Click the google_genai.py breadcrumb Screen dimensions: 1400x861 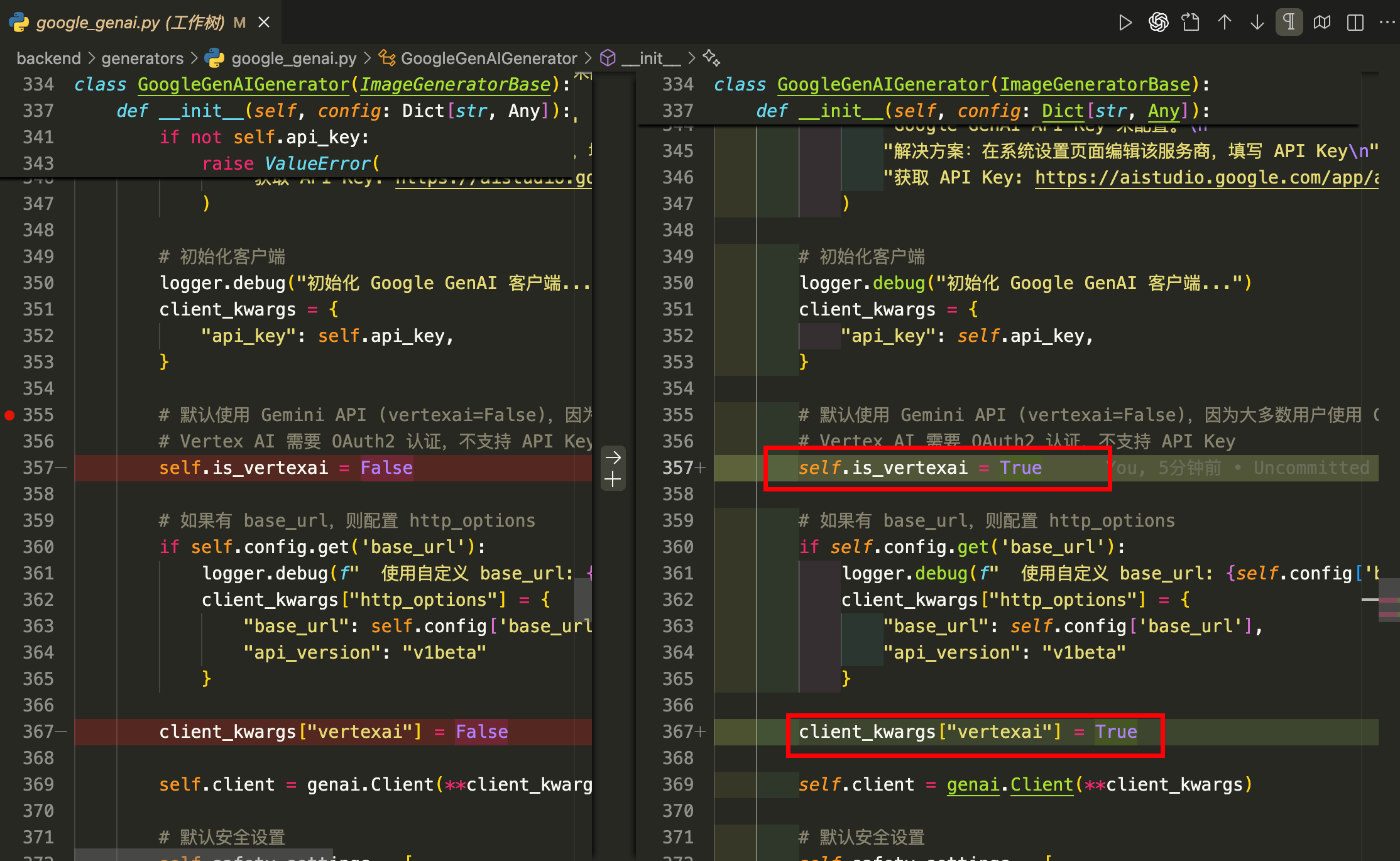point(294,58)
